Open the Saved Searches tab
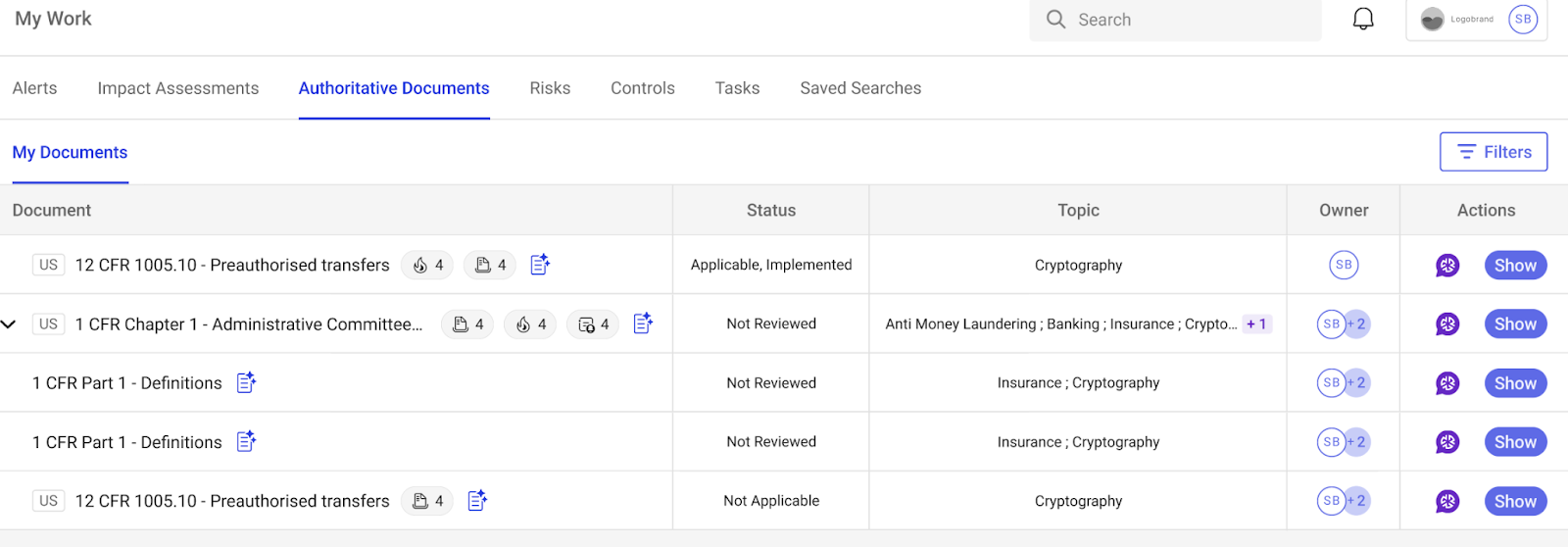1568x547 pixels. tap(860, 88)
